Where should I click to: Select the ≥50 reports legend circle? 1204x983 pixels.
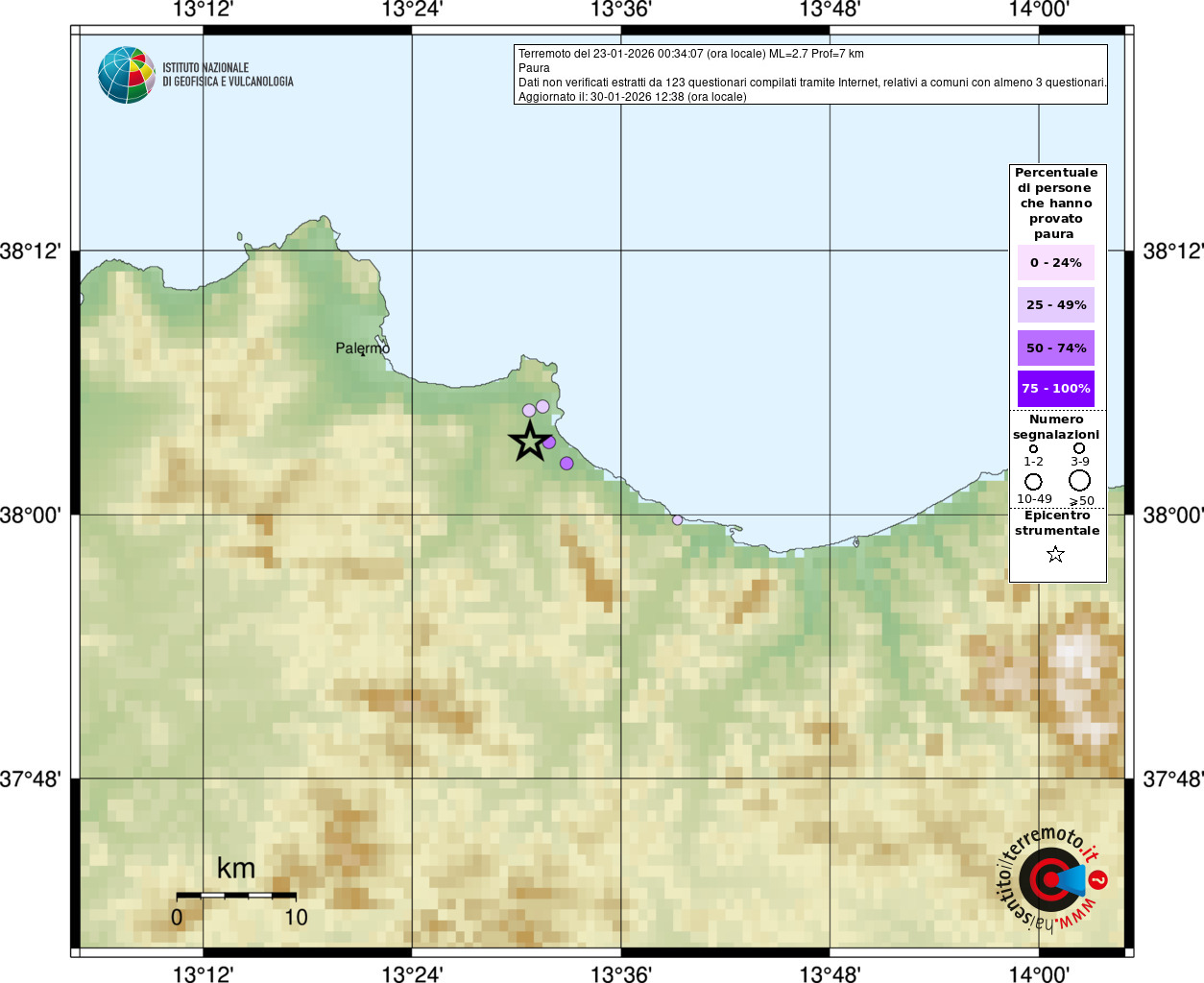pyautogui.click(x=1080, y=480)
